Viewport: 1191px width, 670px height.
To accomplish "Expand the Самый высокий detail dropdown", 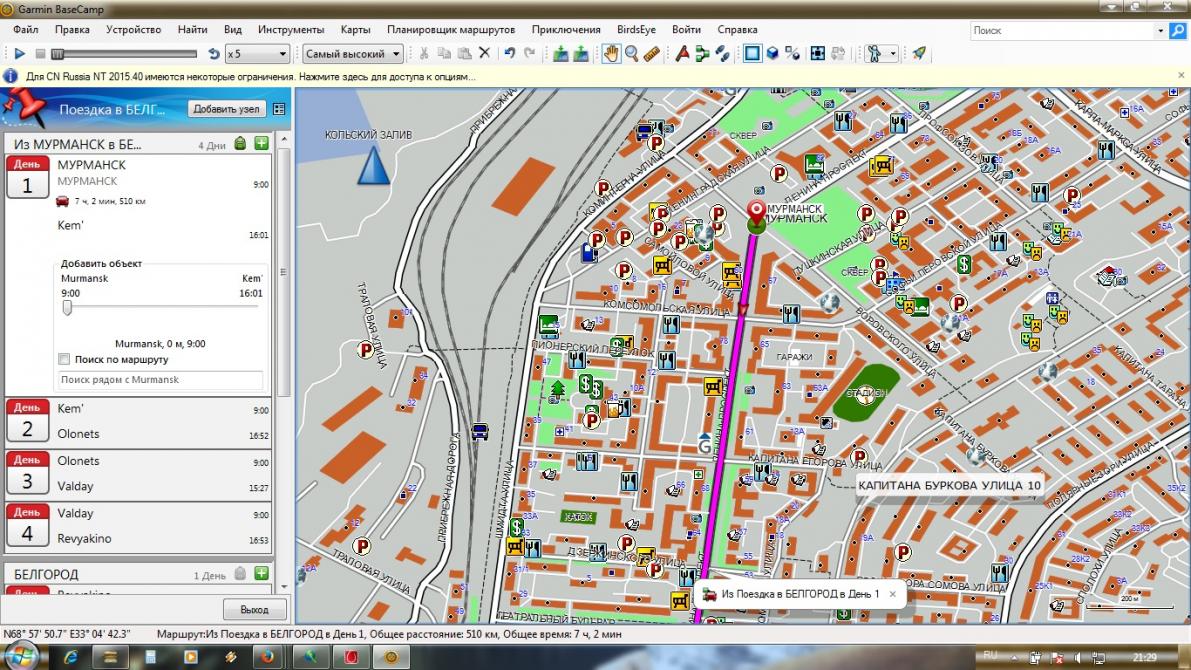I will (x=353, y=54).
